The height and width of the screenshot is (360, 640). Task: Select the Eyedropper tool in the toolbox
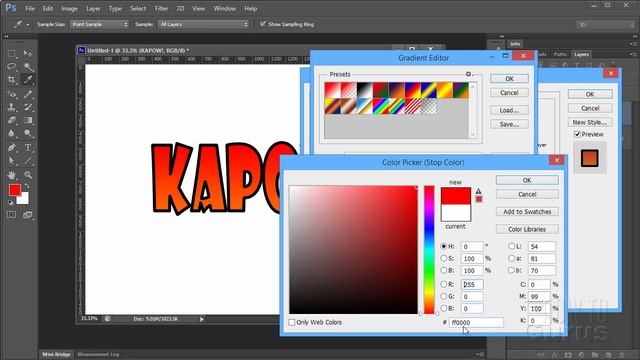[28, 80]
